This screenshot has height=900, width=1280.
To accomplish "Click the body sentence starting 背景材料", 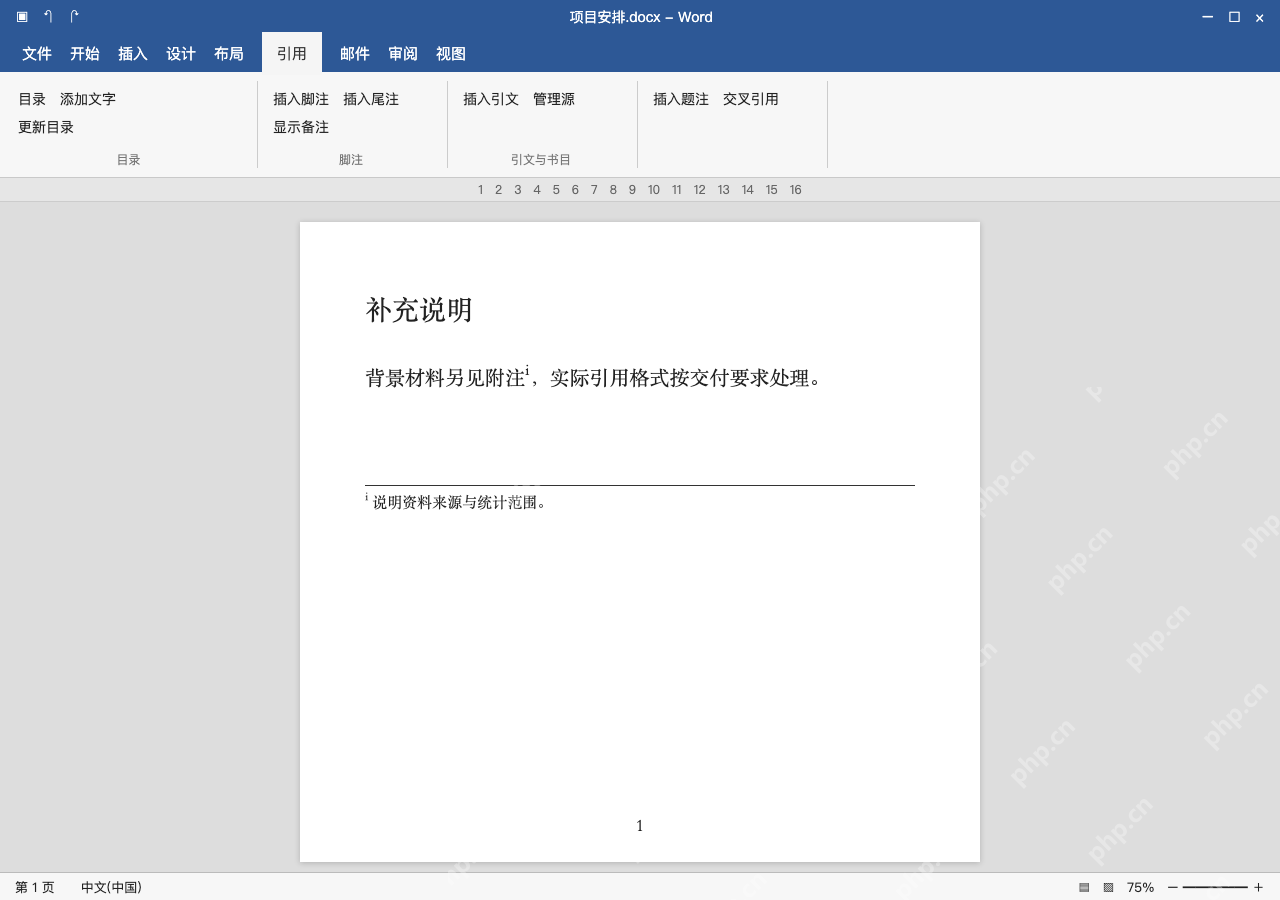I will click(594, 378).
